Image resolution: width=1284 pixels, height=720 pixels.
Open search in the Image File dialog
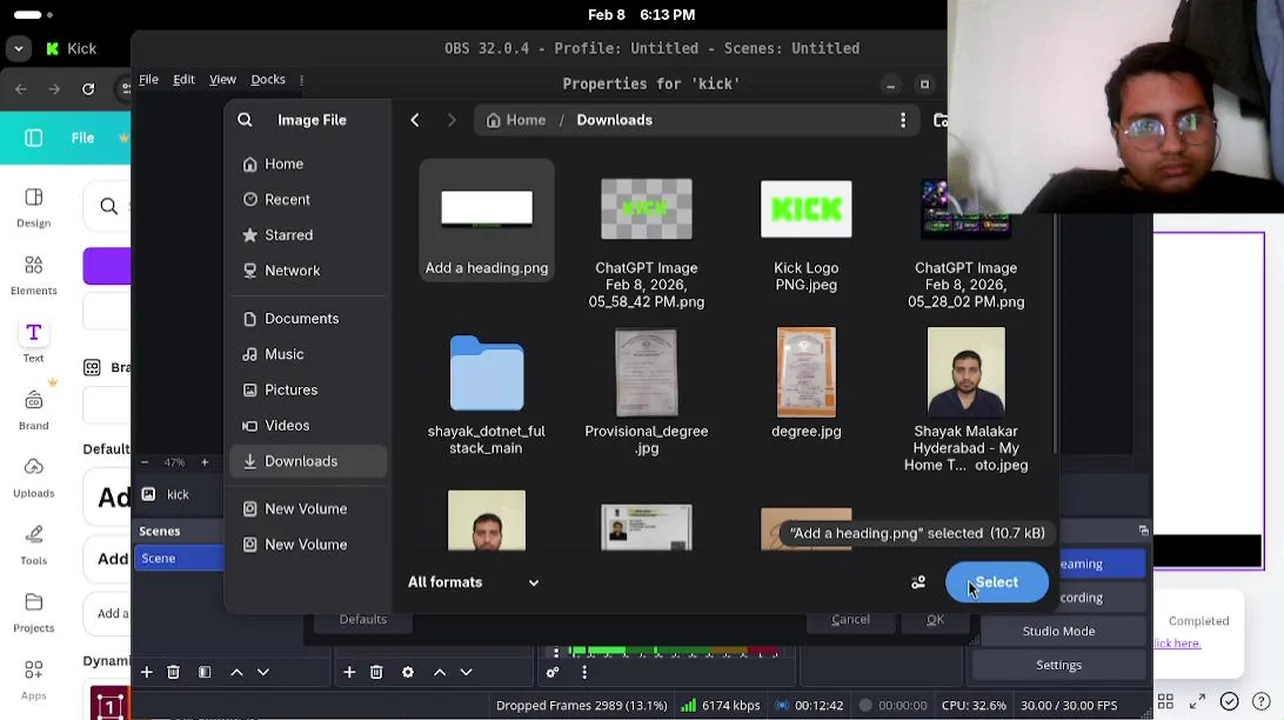245,120
